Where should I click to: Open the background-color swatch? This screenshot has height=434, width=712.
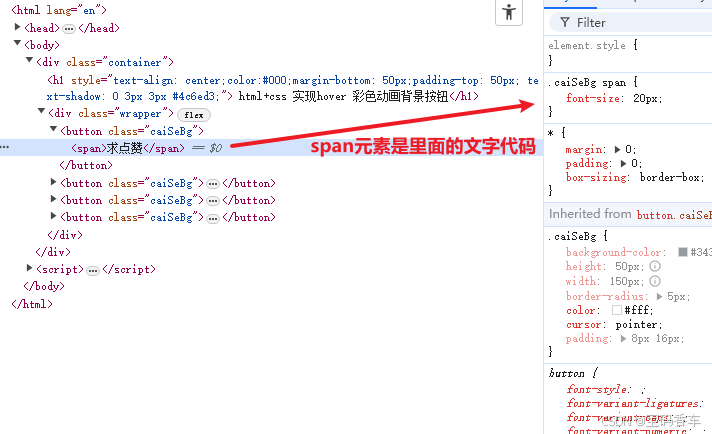pos(682,252)
